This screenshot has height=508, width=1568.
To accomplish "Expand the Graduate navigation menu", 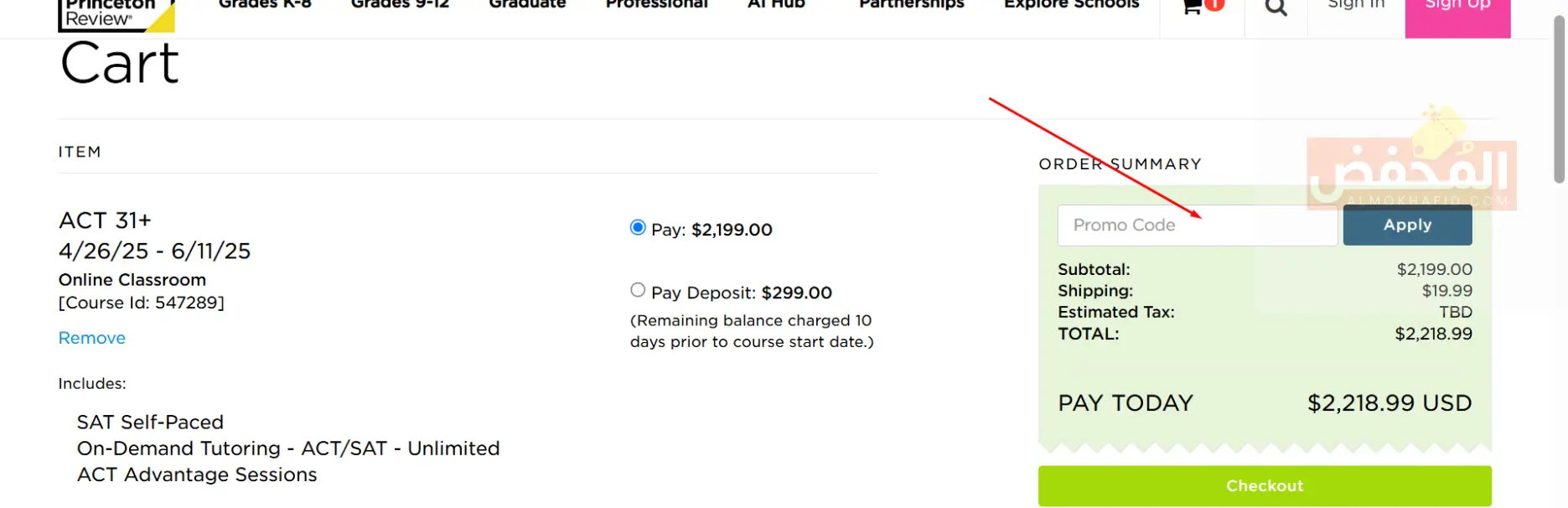I will pos(527,5).
